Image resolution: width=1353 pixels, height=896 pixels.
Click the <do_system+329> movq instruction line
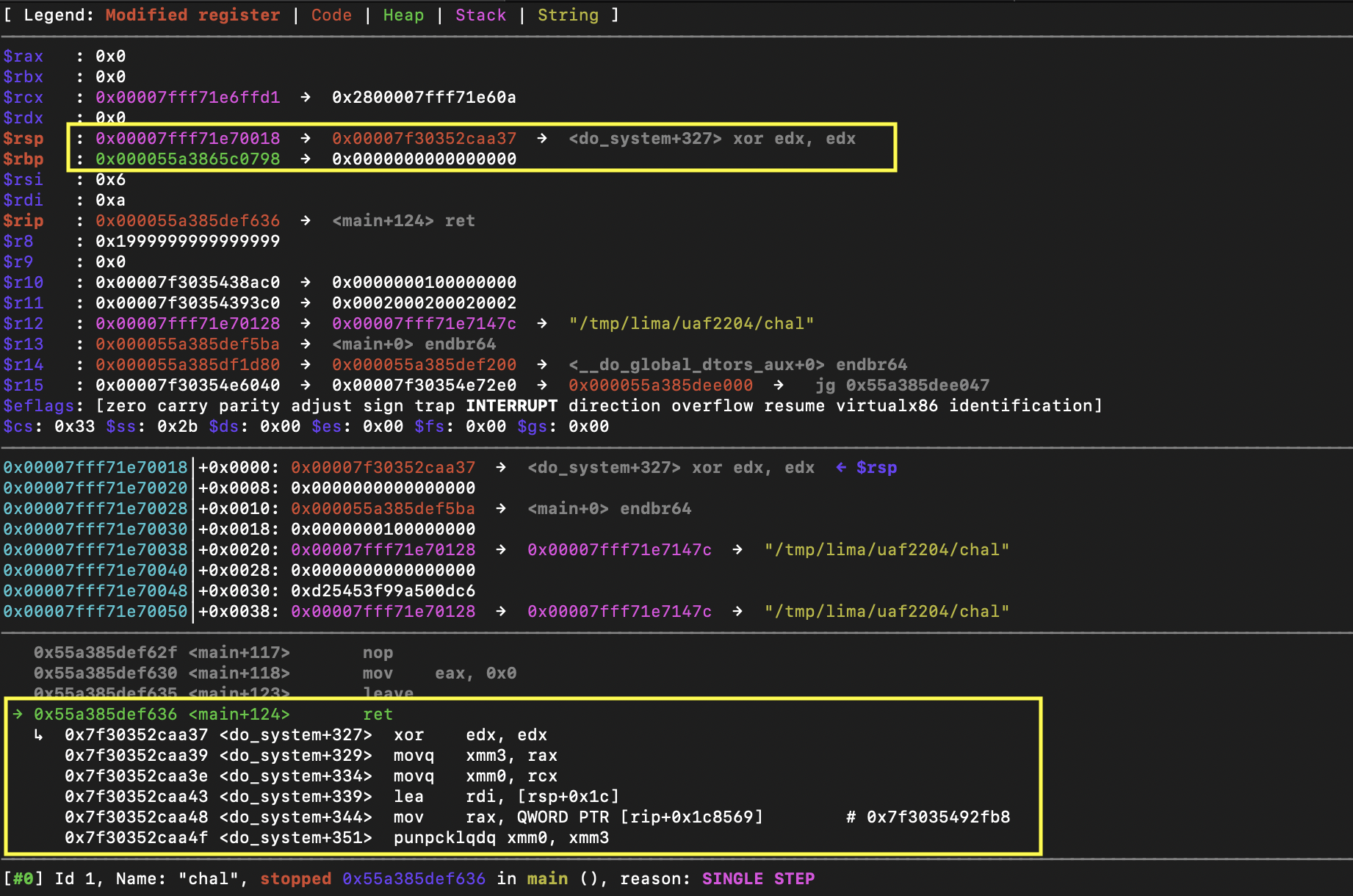(x=311, y=756)
